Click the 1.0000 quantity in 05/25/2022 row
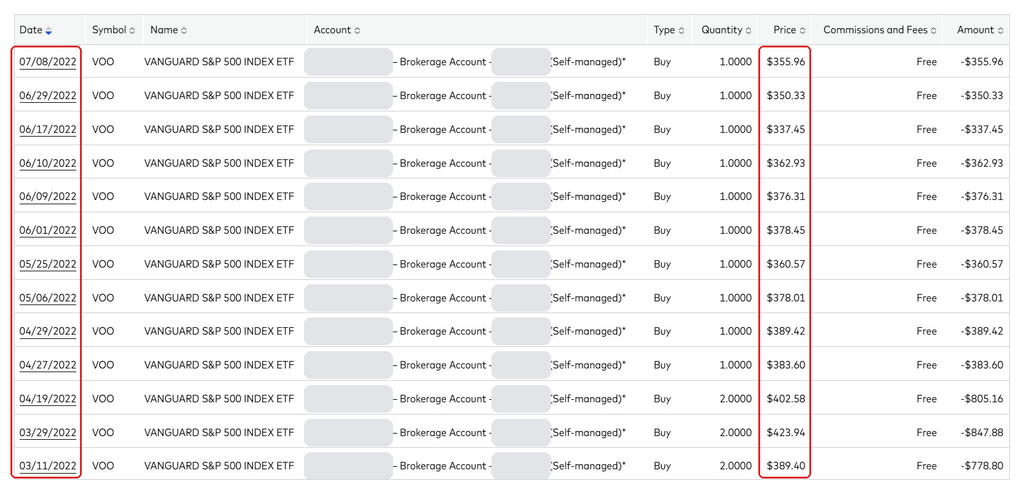Screen dimensions: 1024x494 click(735, 264)
